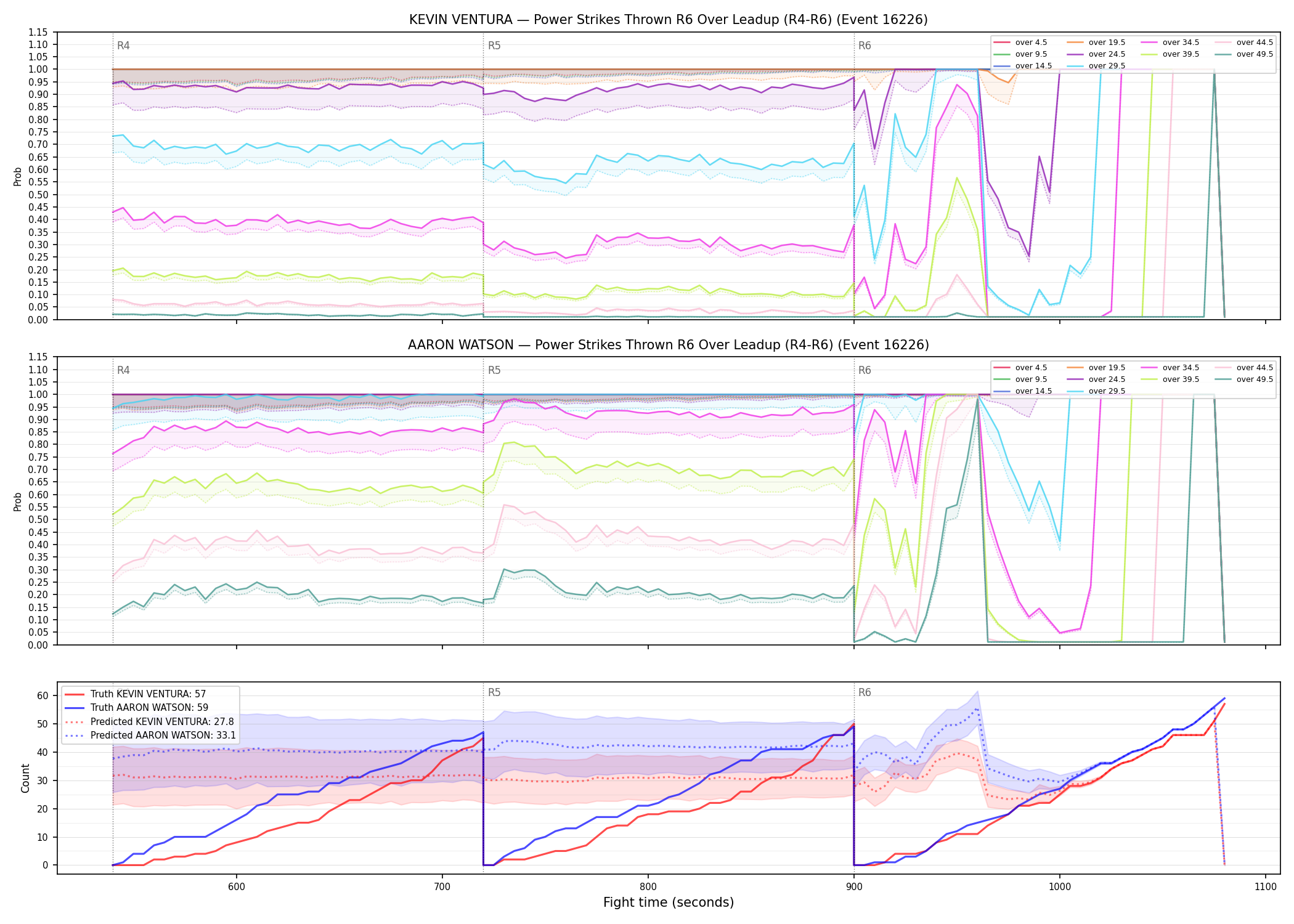
Task: Click the 60 tick on the Count axis
Action: tap(43, 695)
